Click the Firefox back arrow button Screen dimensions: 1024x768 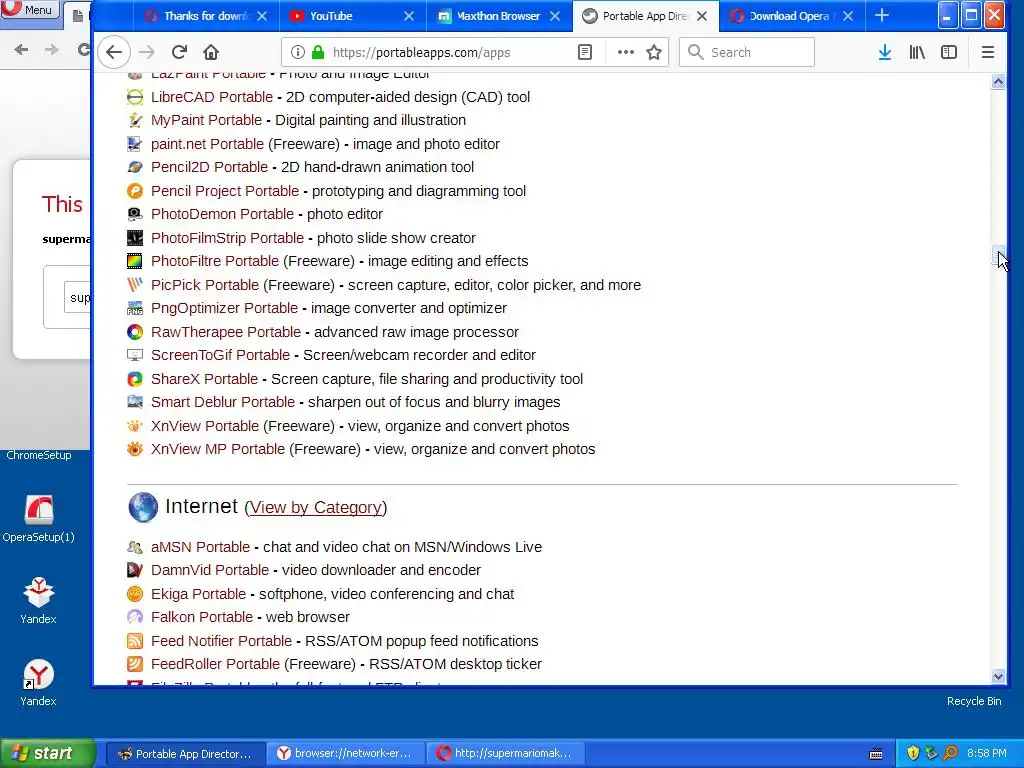click(114, 52)
